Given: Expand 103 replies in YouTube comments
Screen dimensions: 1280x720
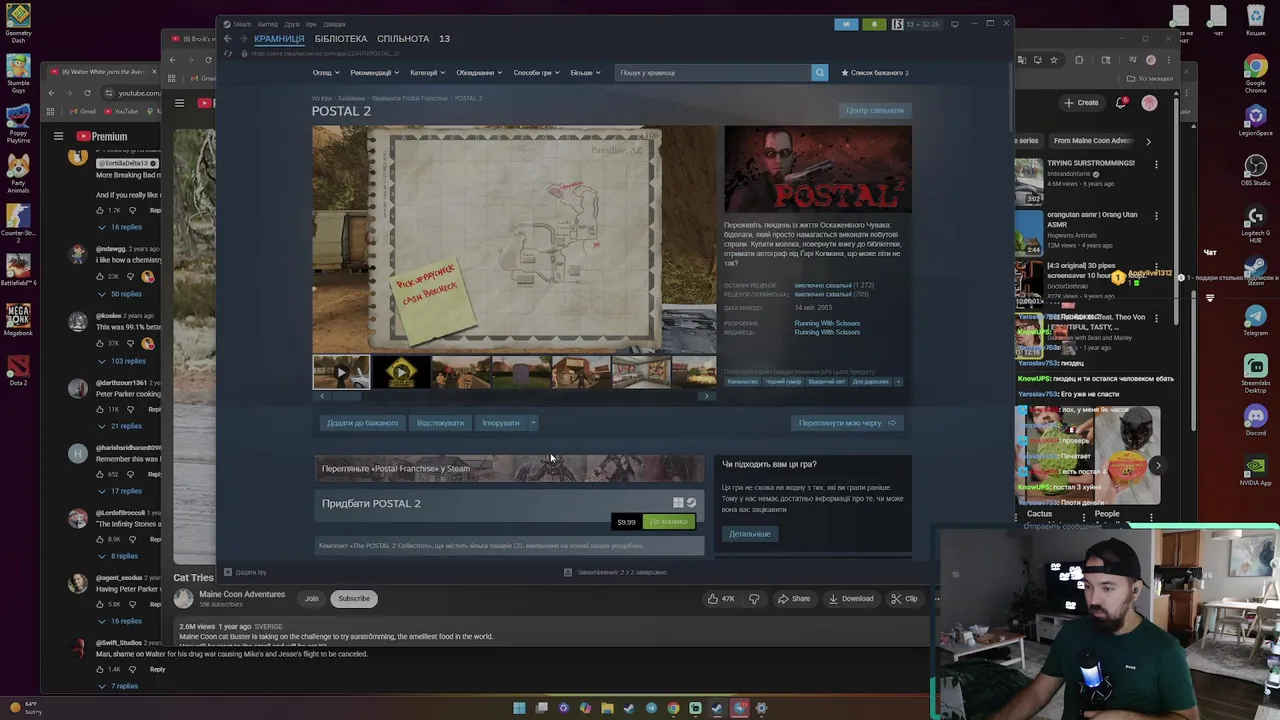Looking at the screenshot, I should pyautogui.click(x=122, y=361).
